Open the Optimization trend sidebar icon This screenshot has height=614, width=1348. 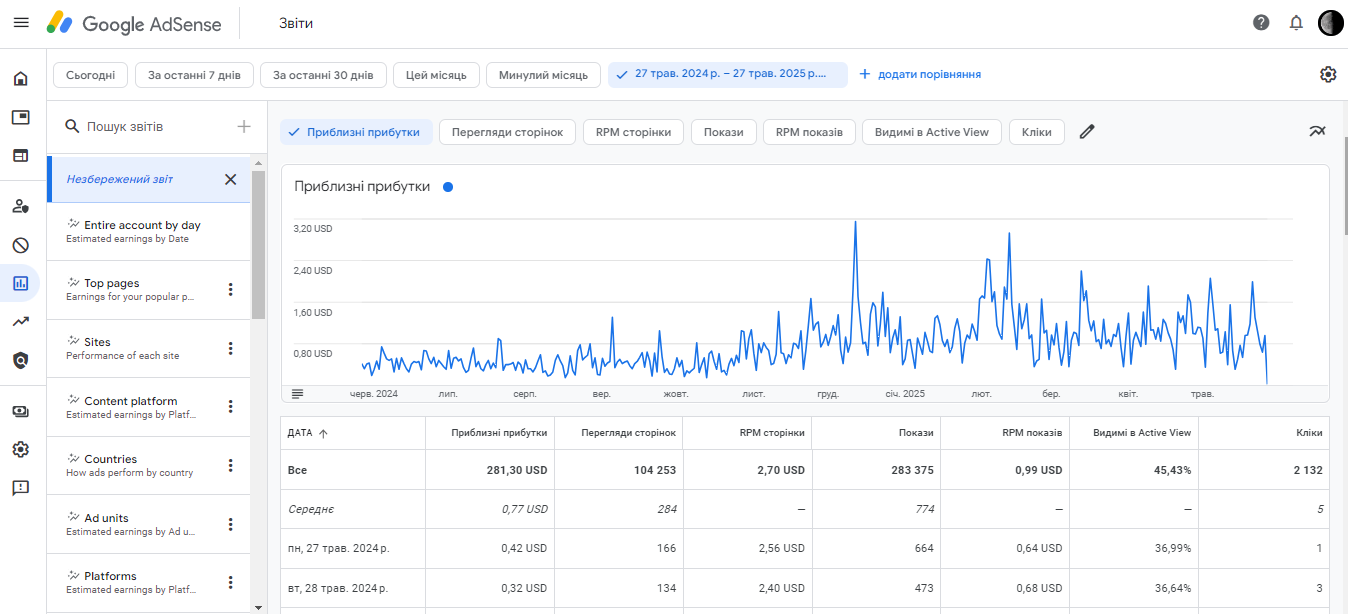20,321
